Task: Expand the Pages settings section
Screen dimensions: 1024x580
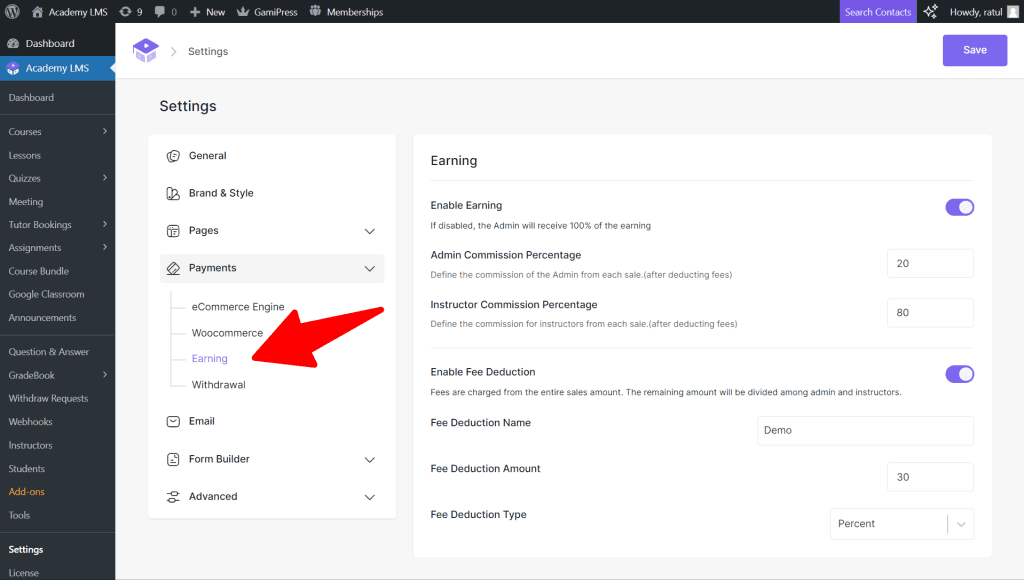Action: 369,231
